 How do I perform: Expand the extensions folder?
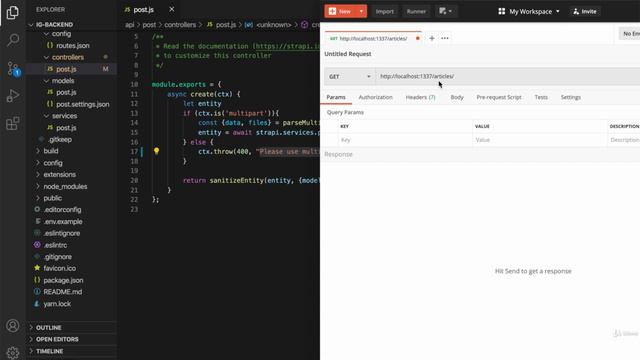point(60,174)
